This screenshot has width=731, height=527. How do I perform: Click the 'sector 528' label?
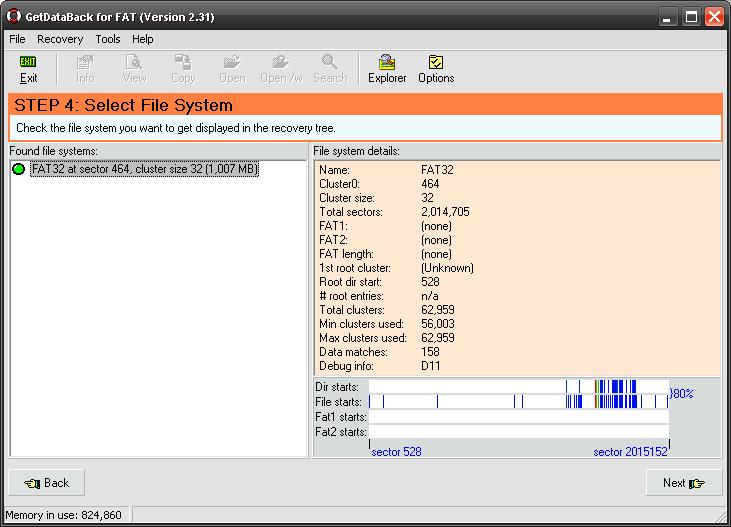coord(396,452)
